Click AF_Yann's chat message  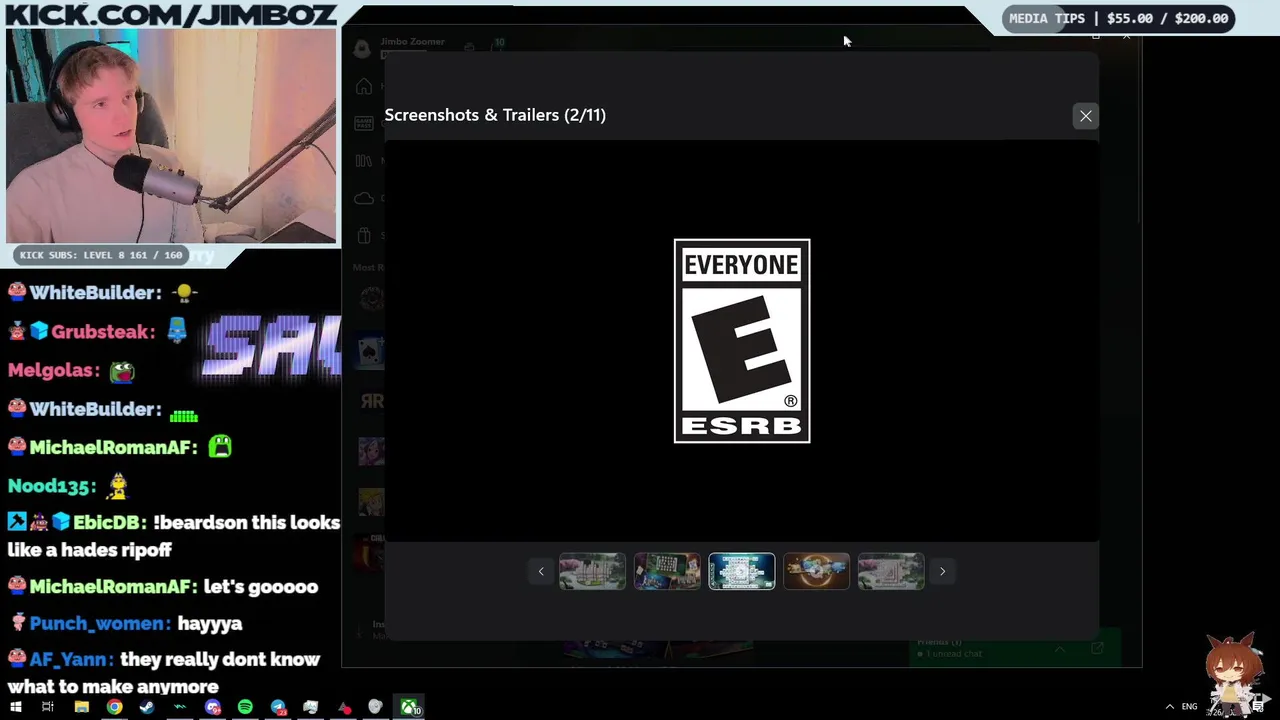tap(164, 673)
